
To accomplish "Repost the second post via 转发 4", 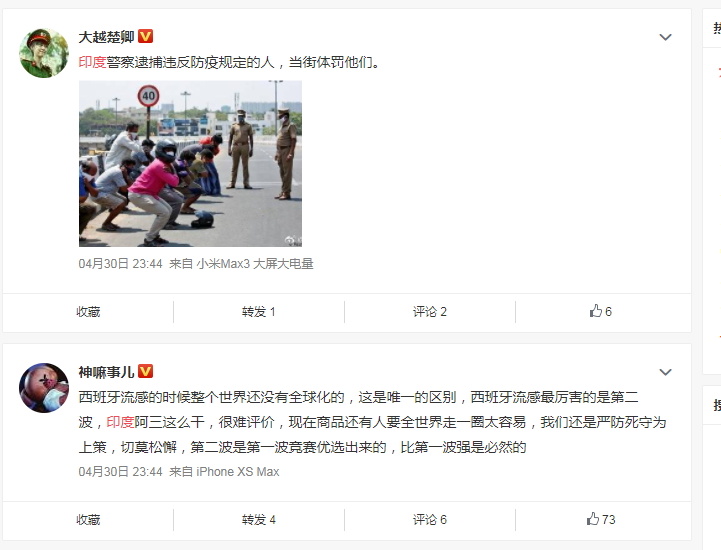I will pos(258,520).
